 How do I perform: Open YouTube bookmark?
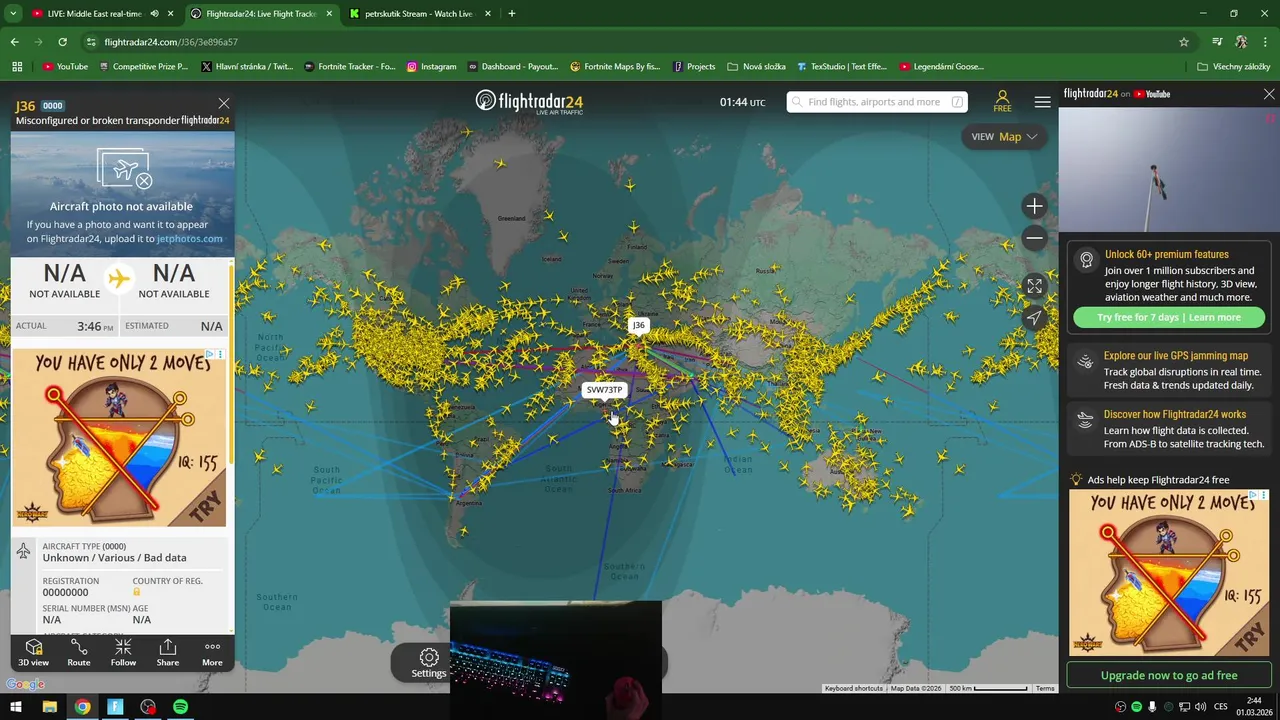pos(65,67)
